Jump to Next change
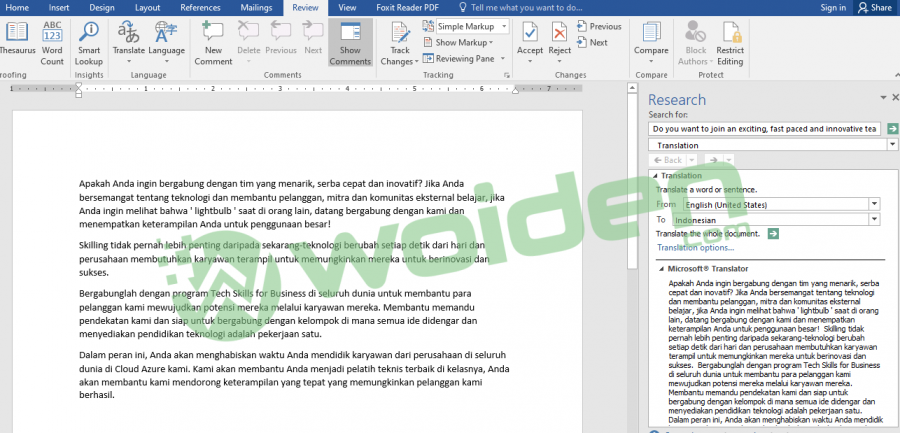This screenshot has height=433, width=900. pos(592,42)
